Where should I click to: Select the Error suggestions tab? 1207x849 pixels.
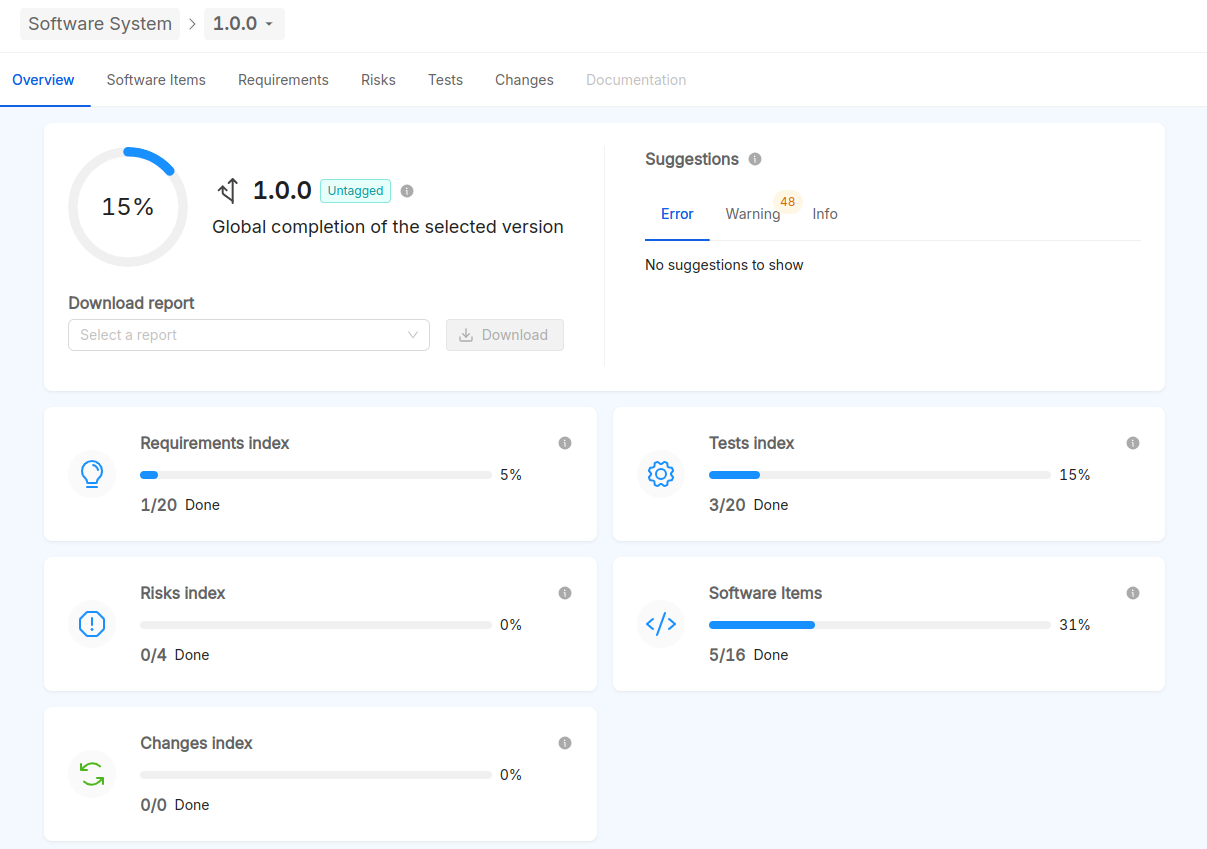point(677,214)
